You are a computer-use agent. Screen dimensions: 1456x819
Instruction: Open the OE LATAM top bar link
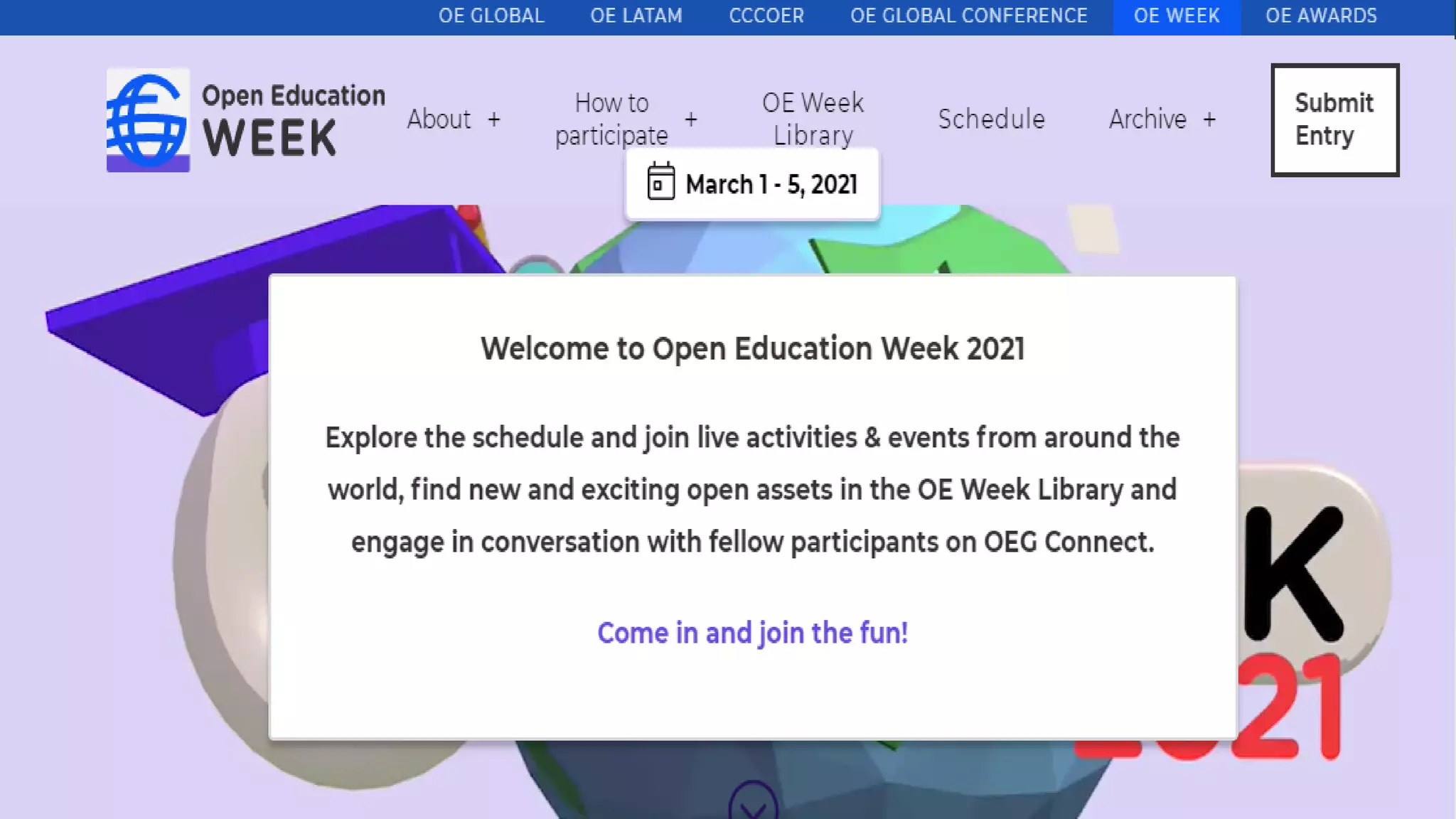(x=636, y=16)
